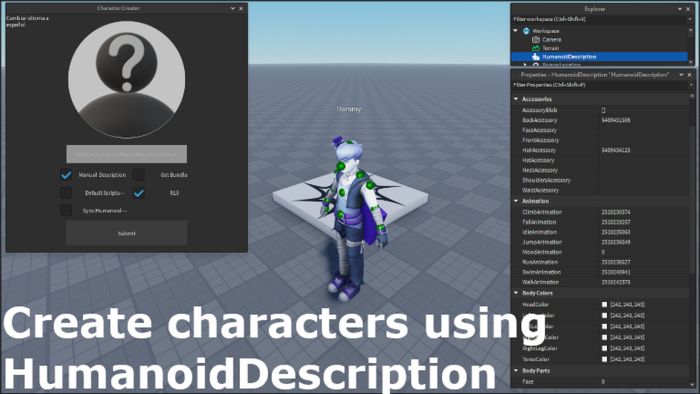Click the HatAccessory property row
700x394 pixels.
click(x=600, y=160)
